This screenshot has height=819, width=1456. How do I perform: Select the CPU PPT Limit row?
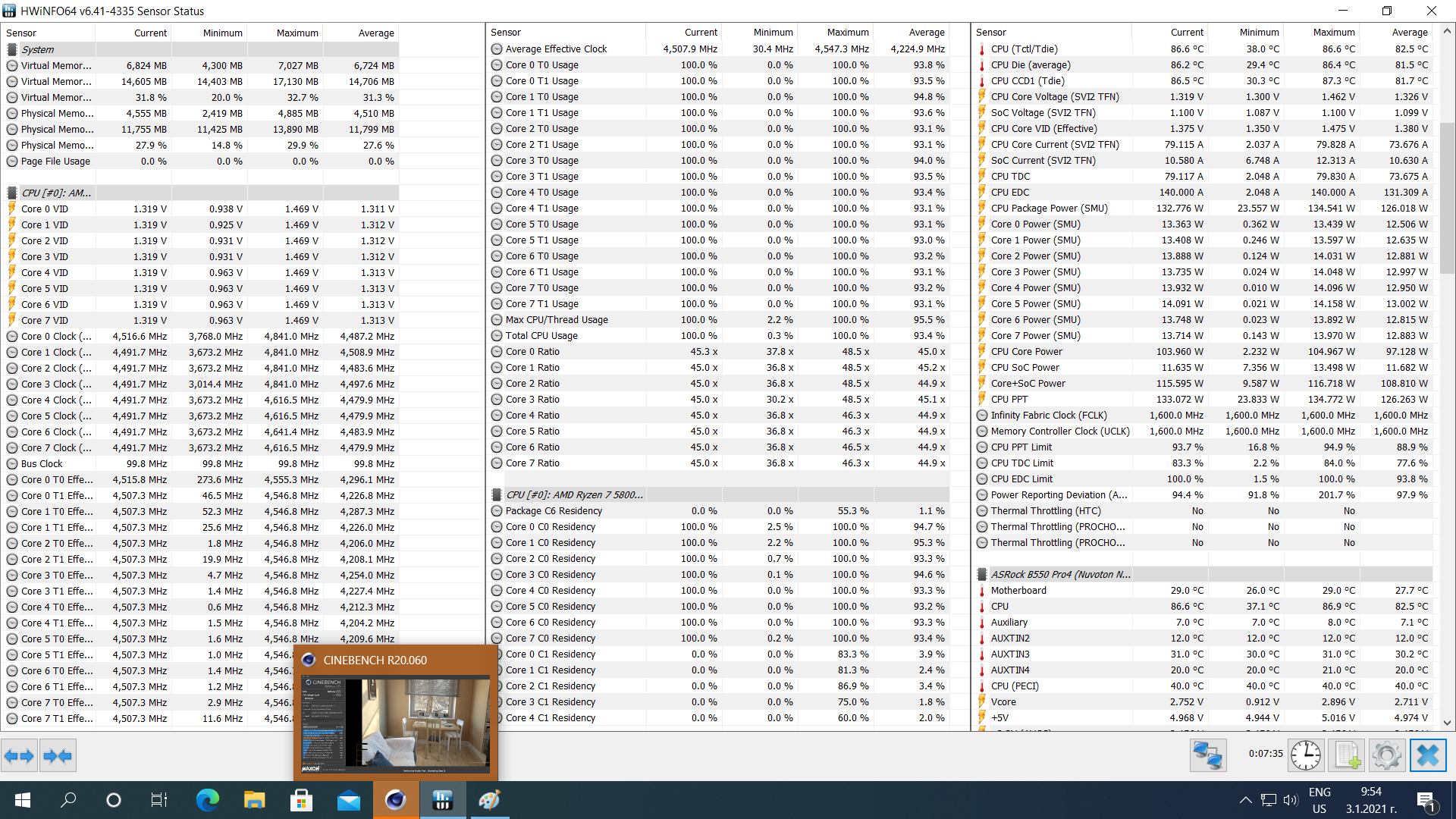coord(1203,447)
